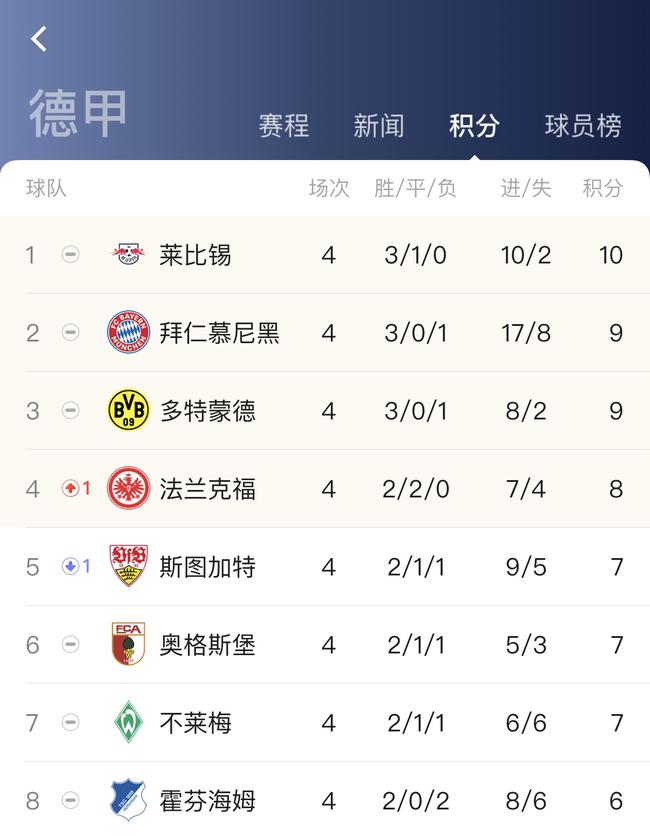This screenshot has height=836, width=650.
Task: Tap Frankfurt red up-rank indicator
Action: (x=76, y=488)
